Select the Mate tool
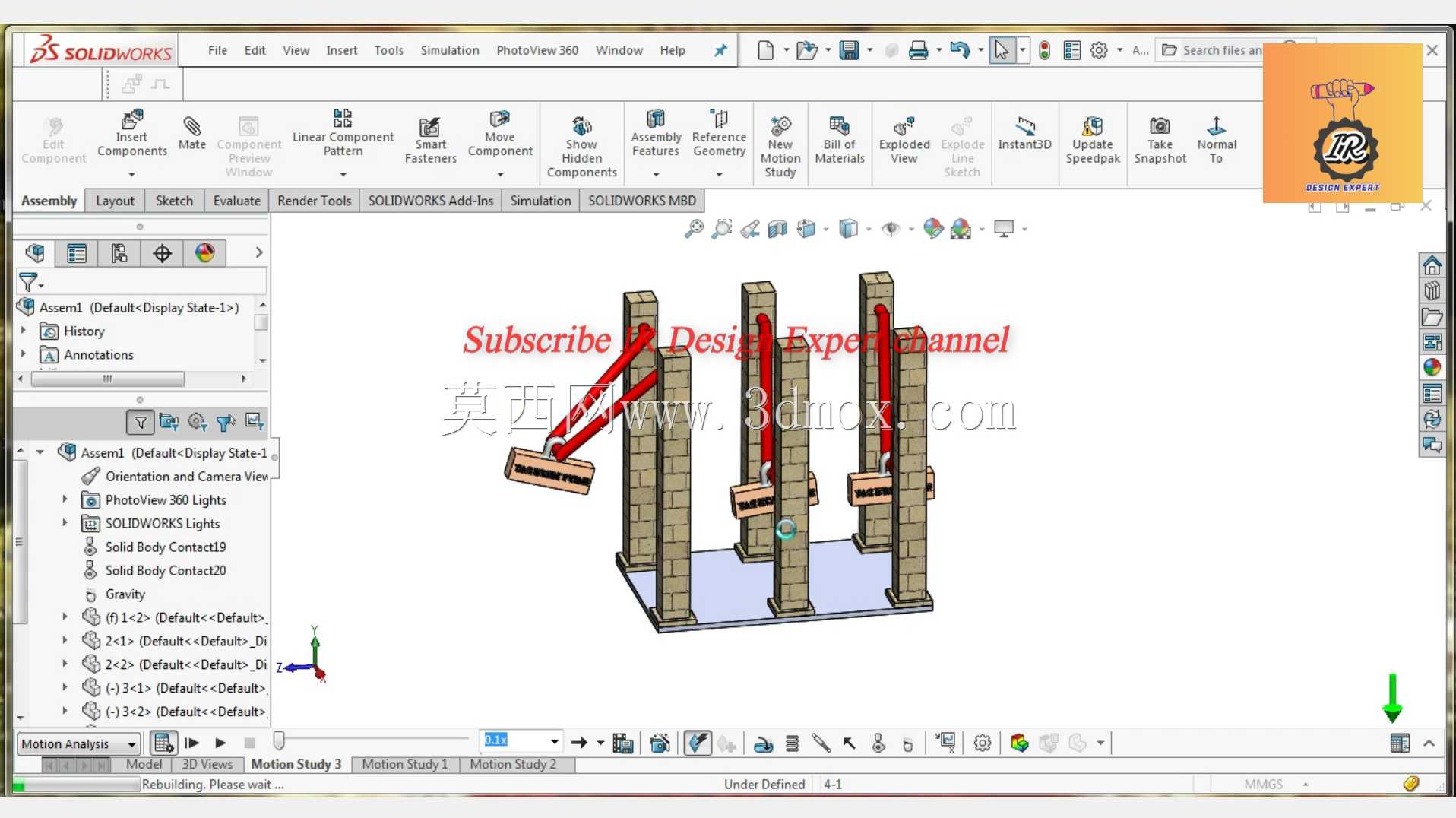Viewport: 1456px width, 818px height. [191, 133]
